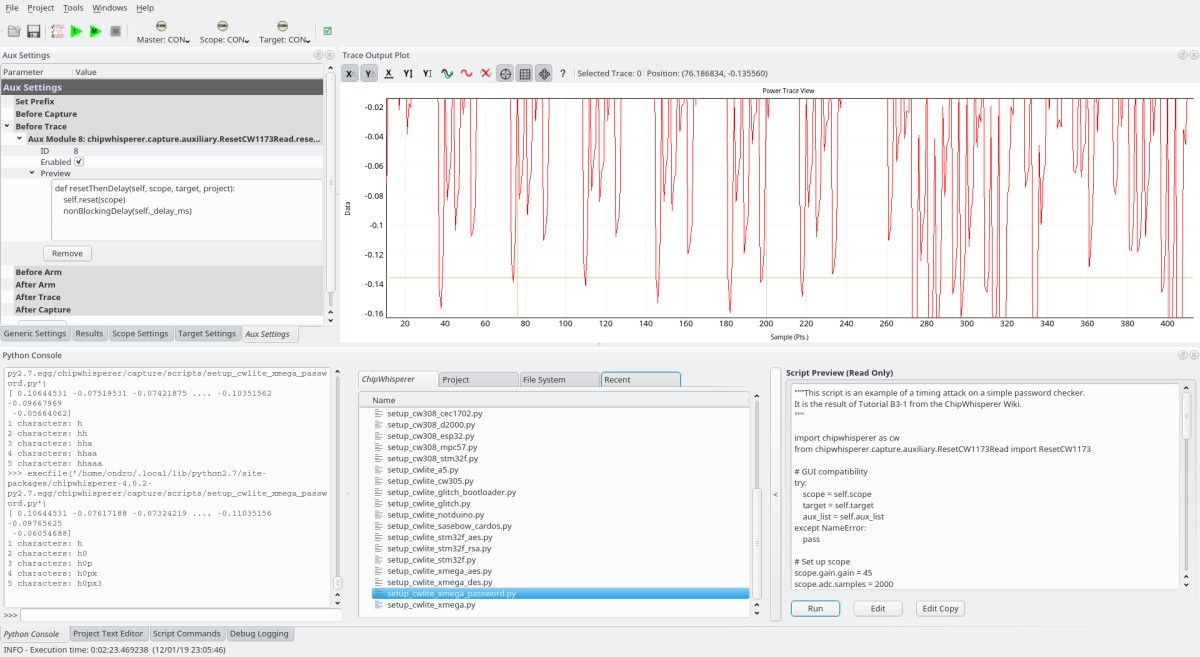Collapse the Before Trace tree section
The width and height of the screenshot is (1200, 657).
tap(7, 127)
